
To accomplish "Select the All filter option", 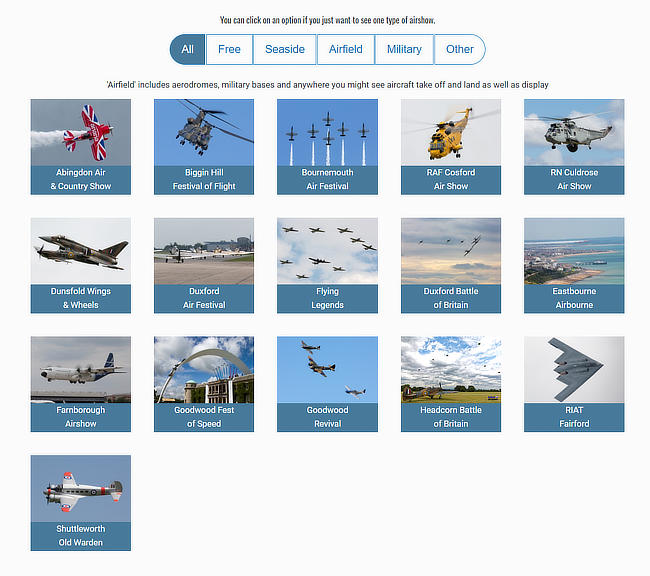I will point(187,49).
